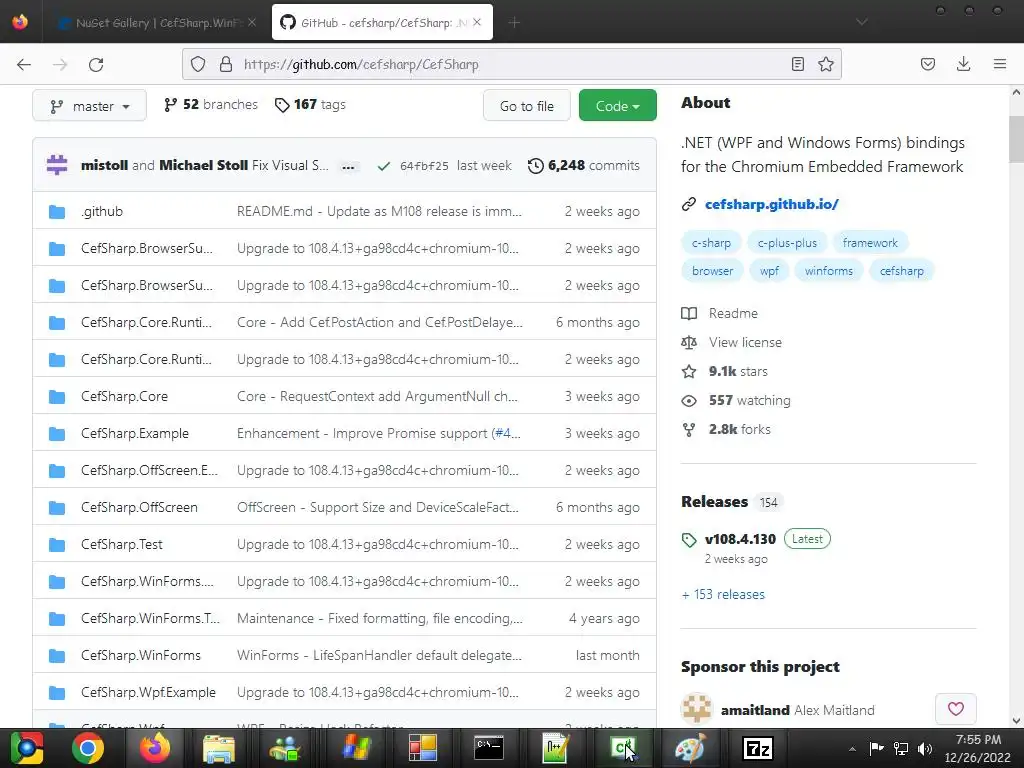Expand commit message ellipsis button
The image size is (1024, 768).
coord(348,167)
